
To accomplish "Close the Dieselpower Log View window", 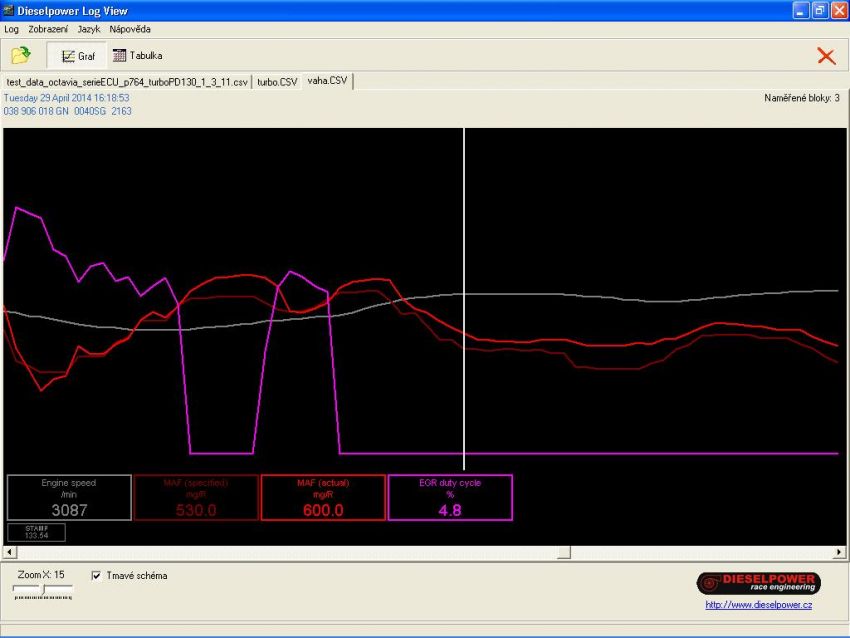I will [x=839, y=10].
